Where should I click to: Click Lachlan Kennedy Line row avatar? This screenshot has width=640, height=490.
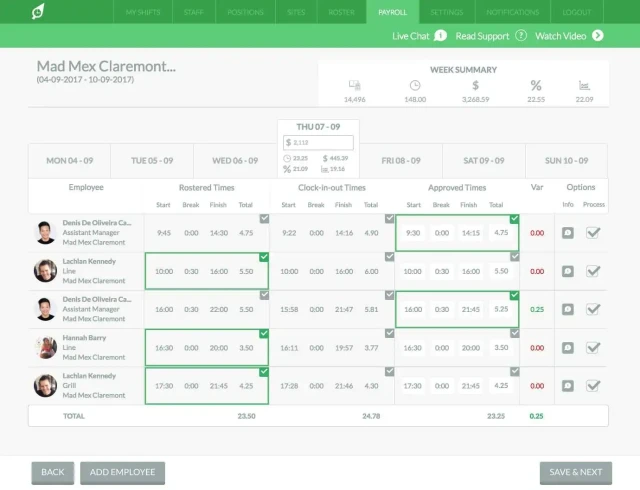[x=45, y=271]
